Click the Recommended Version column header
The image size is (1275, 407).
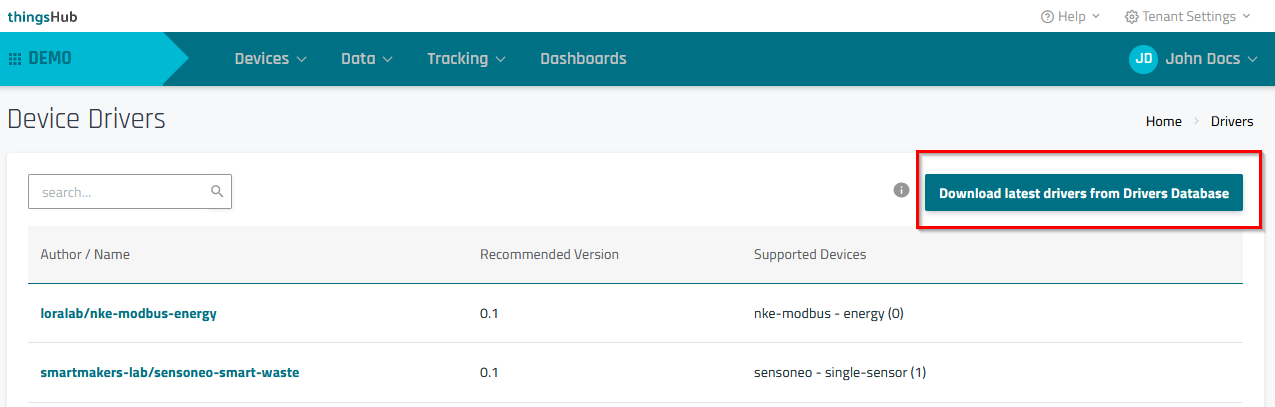(549, 254)
